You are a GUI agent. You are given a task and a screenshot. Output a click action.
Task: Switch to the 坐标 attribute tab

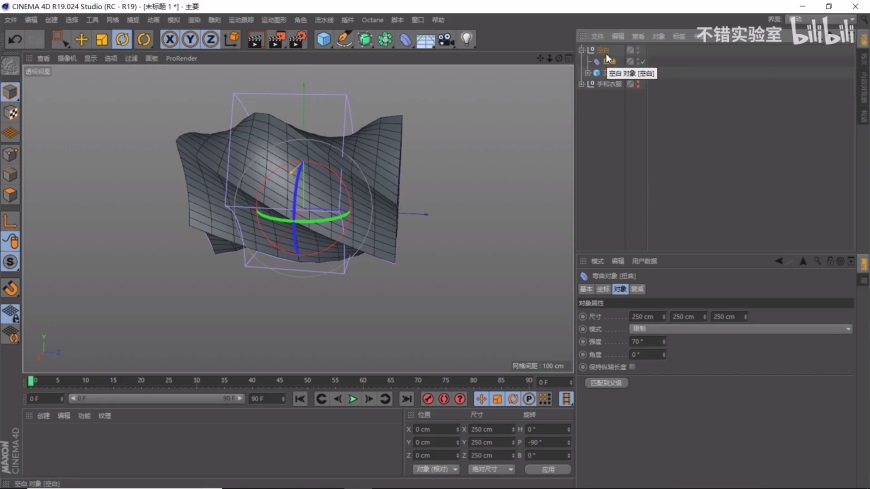click(x=603, y=289)
